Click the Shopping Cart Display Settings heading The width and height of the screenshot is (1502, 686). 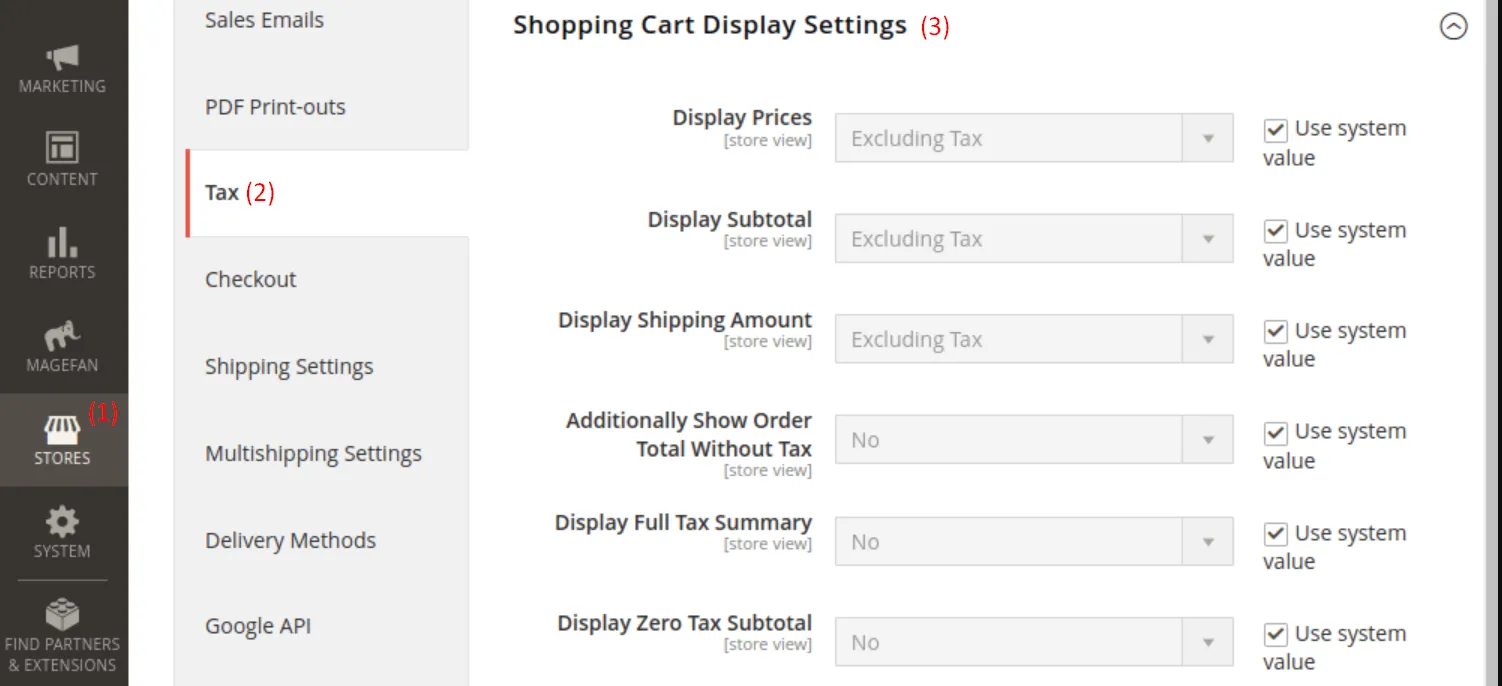(710, 26)
